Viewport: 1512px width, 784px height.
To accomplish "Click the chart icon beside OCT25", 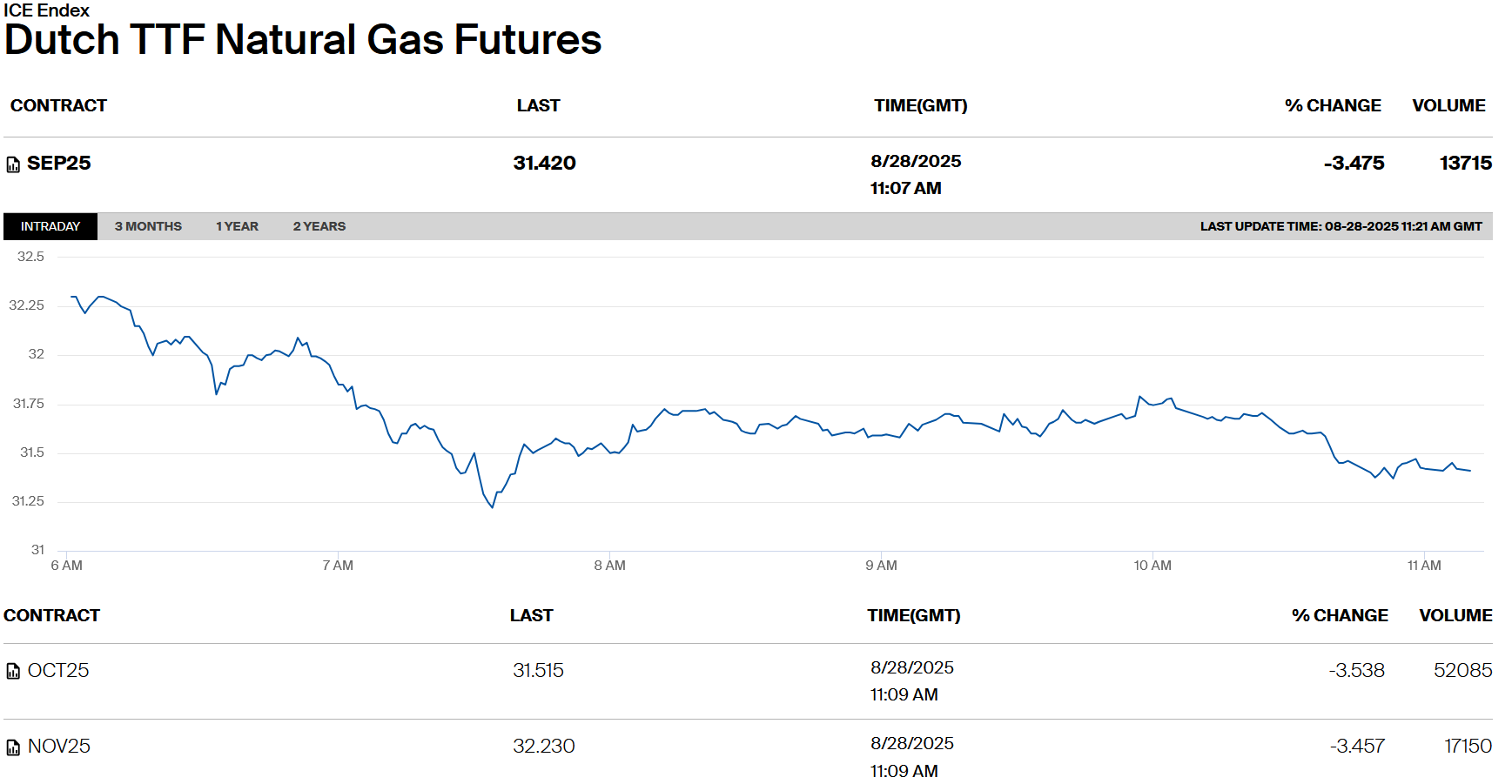I will click(x=13, y=671).
